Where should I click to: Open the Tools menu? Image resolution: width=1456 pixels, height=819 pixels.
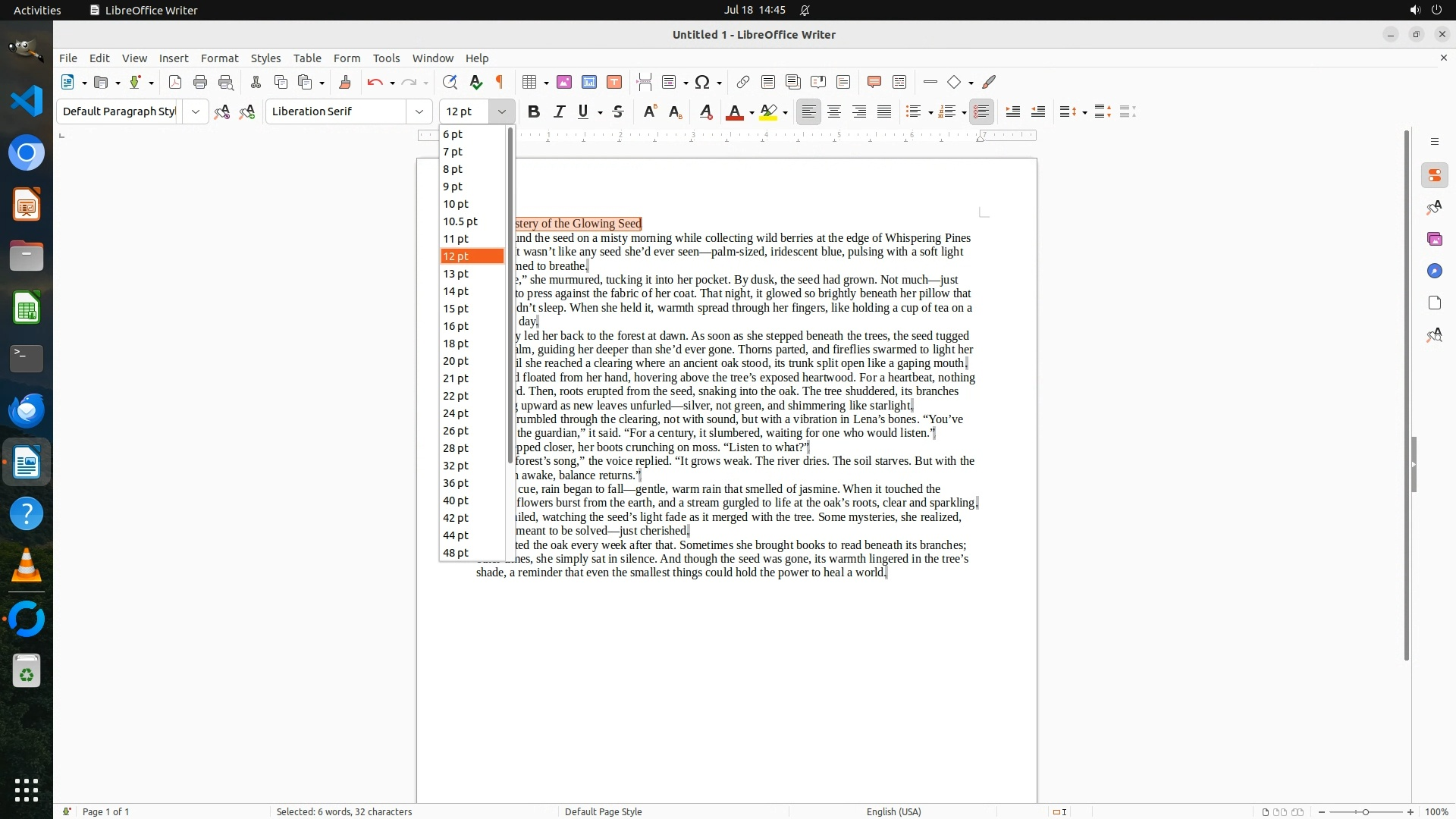386,58
